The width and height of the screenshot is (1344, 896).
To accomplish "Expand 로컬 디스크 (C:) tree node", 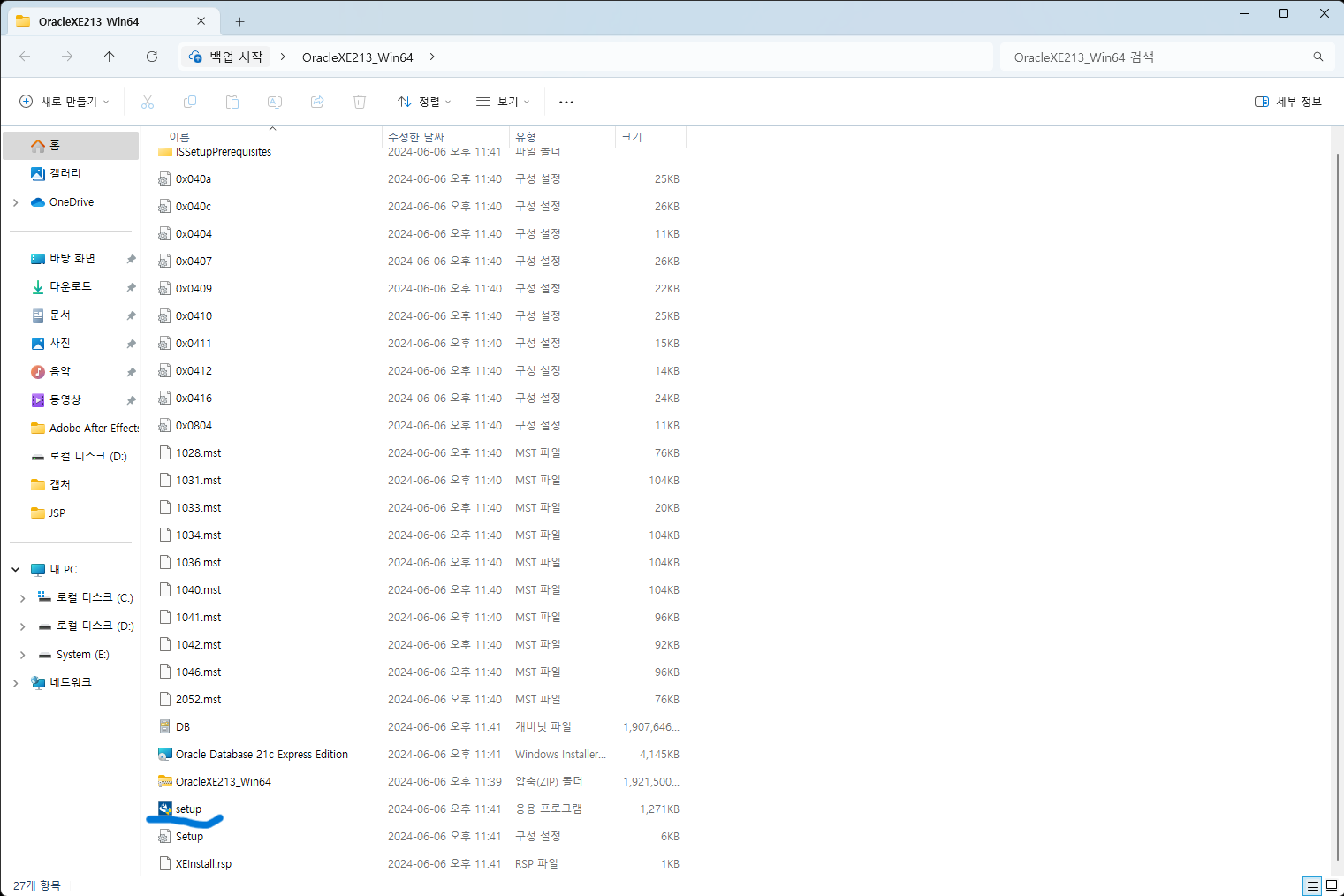I will pos(22,598).
